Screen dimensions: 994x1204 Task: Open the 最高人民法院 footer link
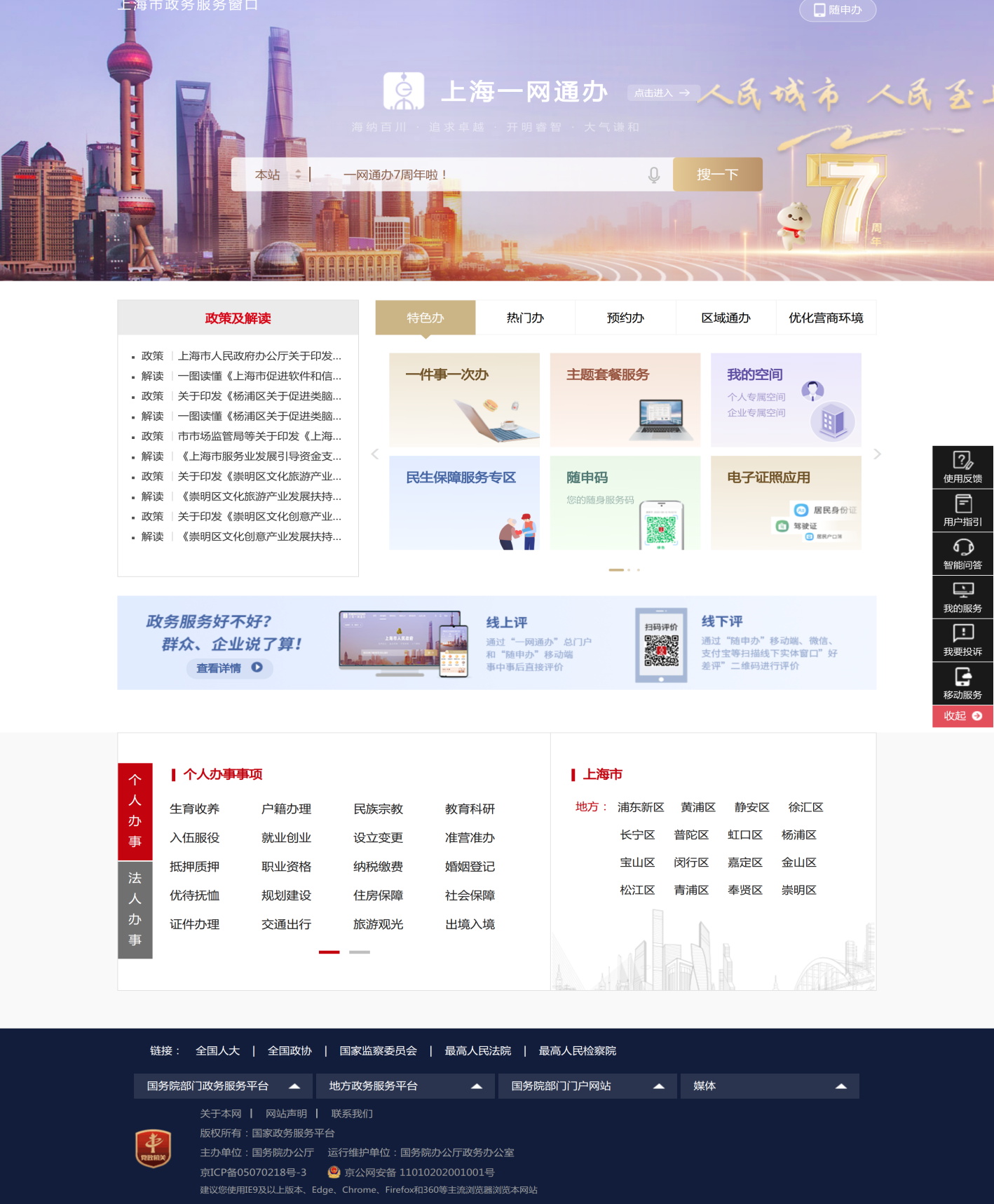point(478,1050)
